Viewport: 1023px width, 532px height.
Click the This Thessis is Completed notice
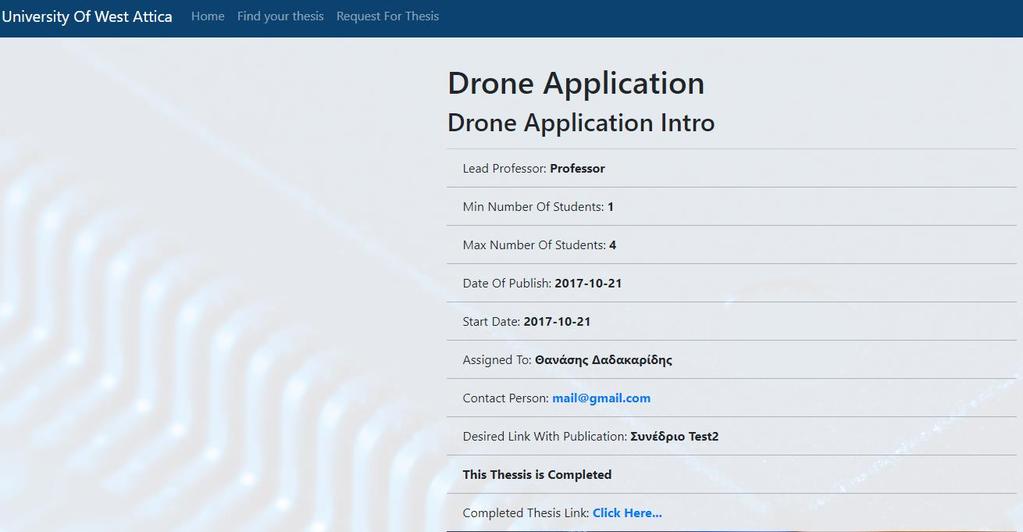pyautogui.click(x=537, y=475)
